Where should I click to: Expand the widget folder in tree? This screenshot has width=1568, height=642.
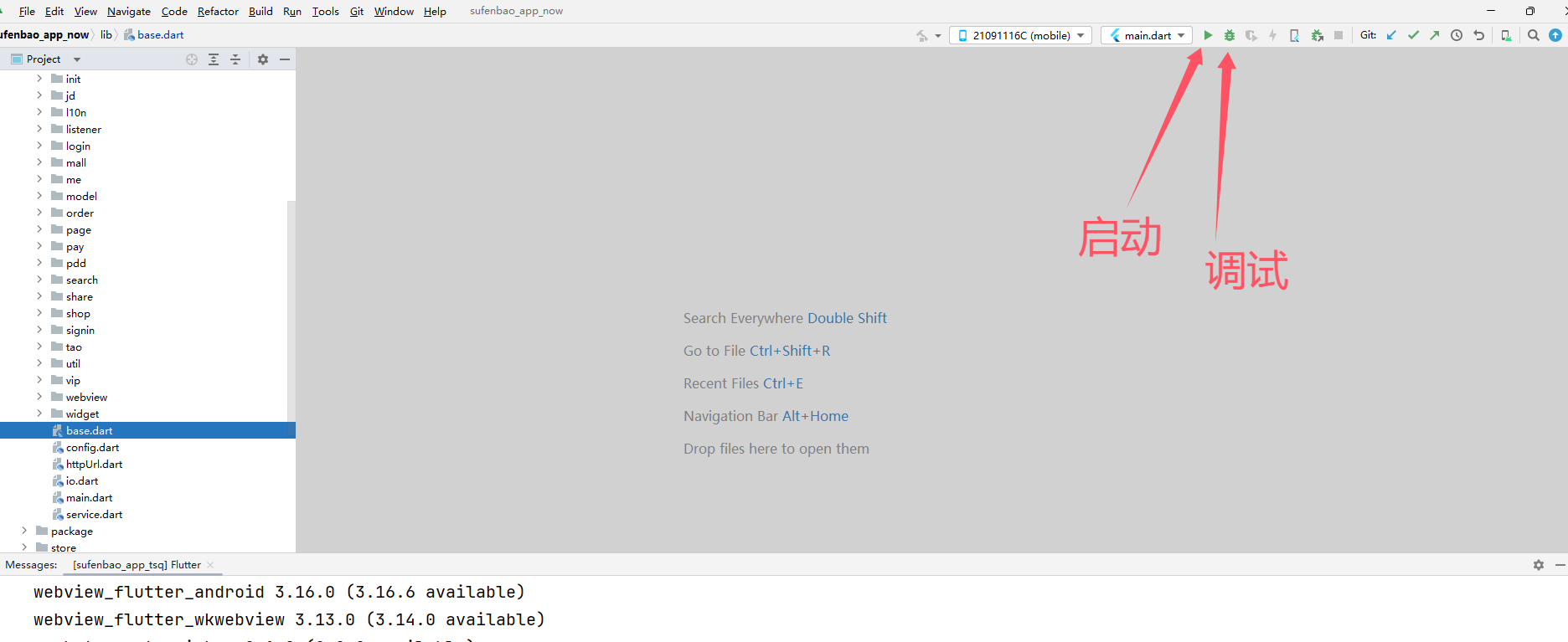[39, 413]
